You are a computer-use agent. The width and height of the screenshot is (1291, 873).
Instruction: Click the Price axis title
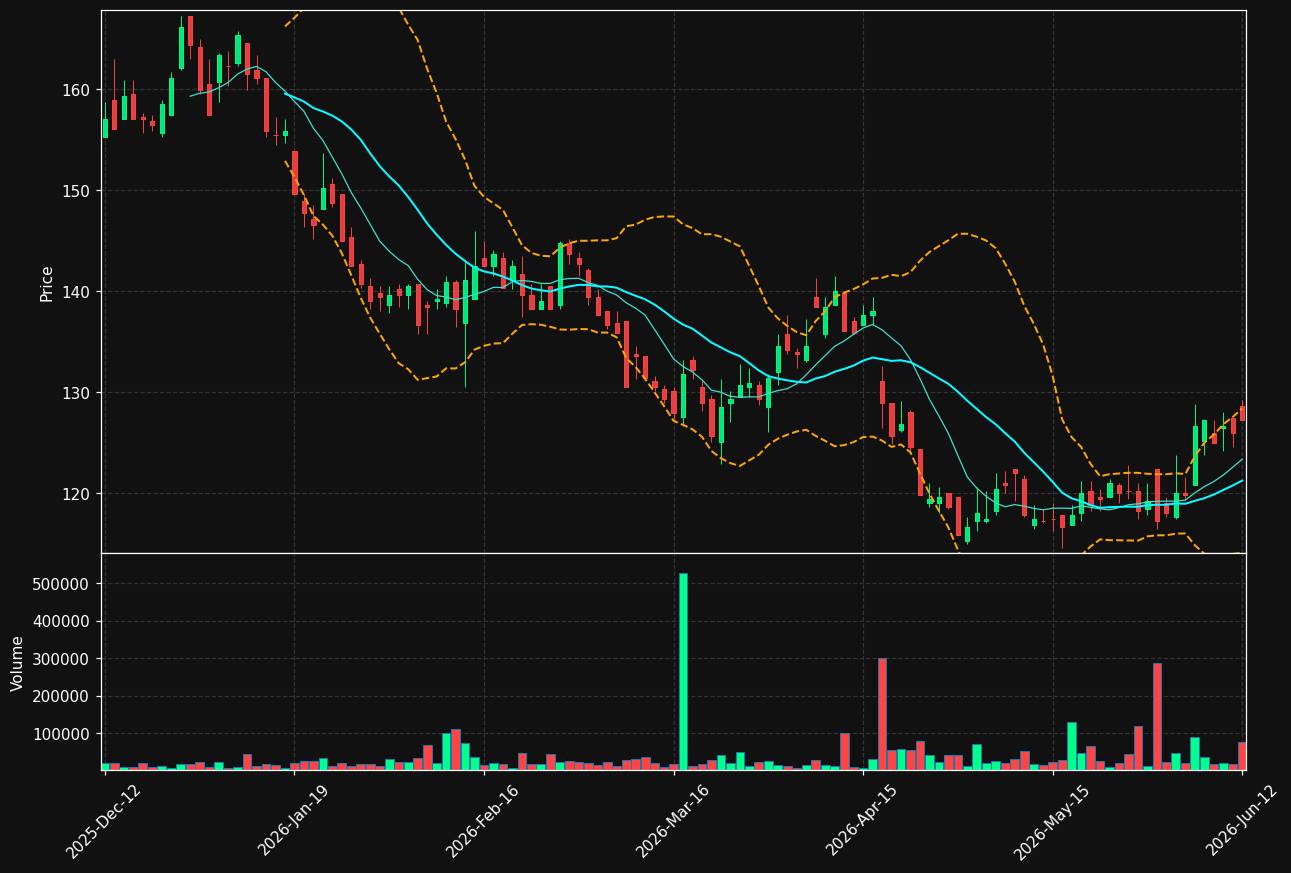tap(47, 283)
